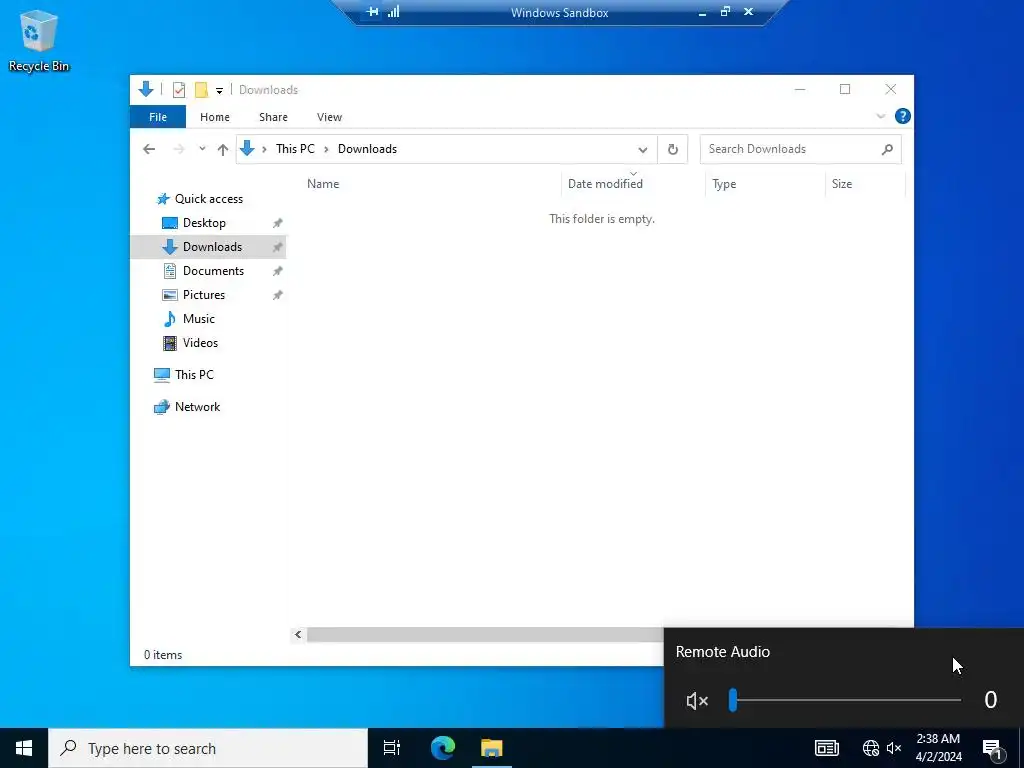The image size is (1024, 768).
Task: Click the New folder quick access toolbar icon
Action: pyautogui.click(x=201, y=90)
